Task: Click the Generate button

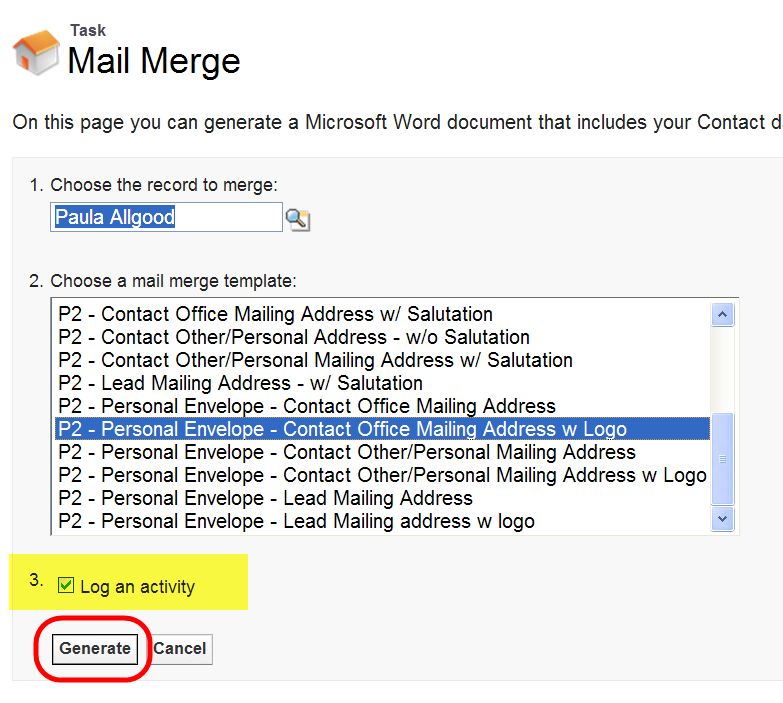Action: coord(95,649)
